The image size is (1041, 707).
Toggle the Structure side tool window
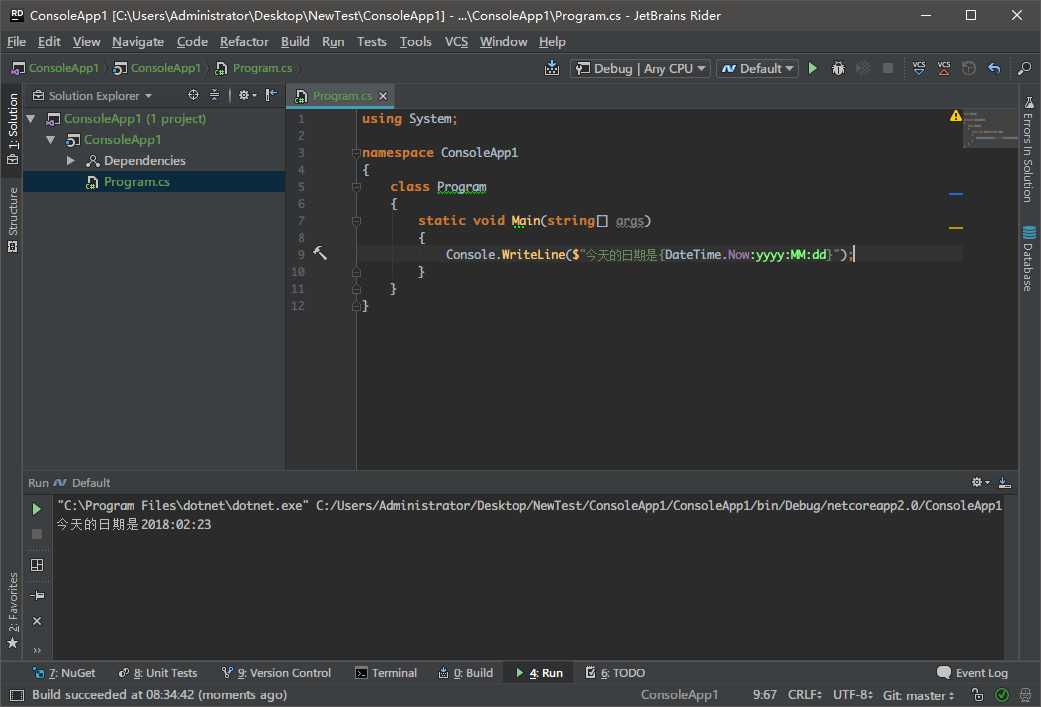tap(12, 220)
